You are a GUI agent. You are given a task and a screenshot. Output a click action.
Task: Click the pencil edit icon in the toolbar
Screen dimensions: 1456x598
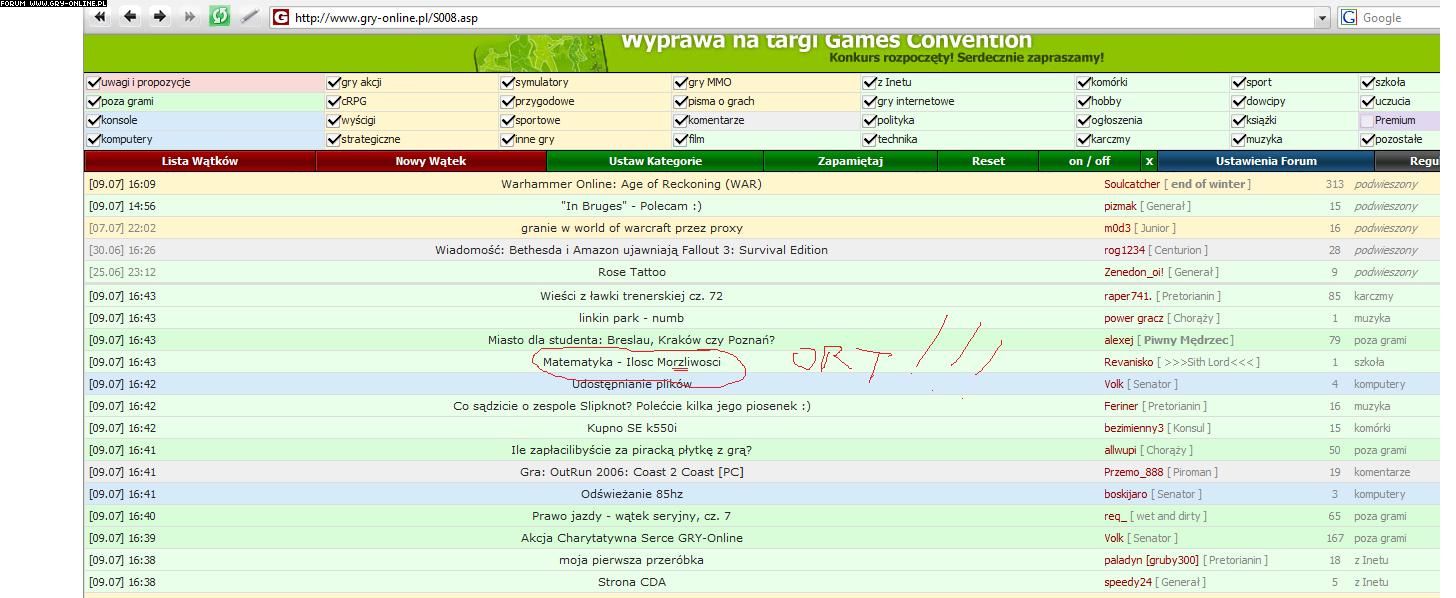point(250,16)
